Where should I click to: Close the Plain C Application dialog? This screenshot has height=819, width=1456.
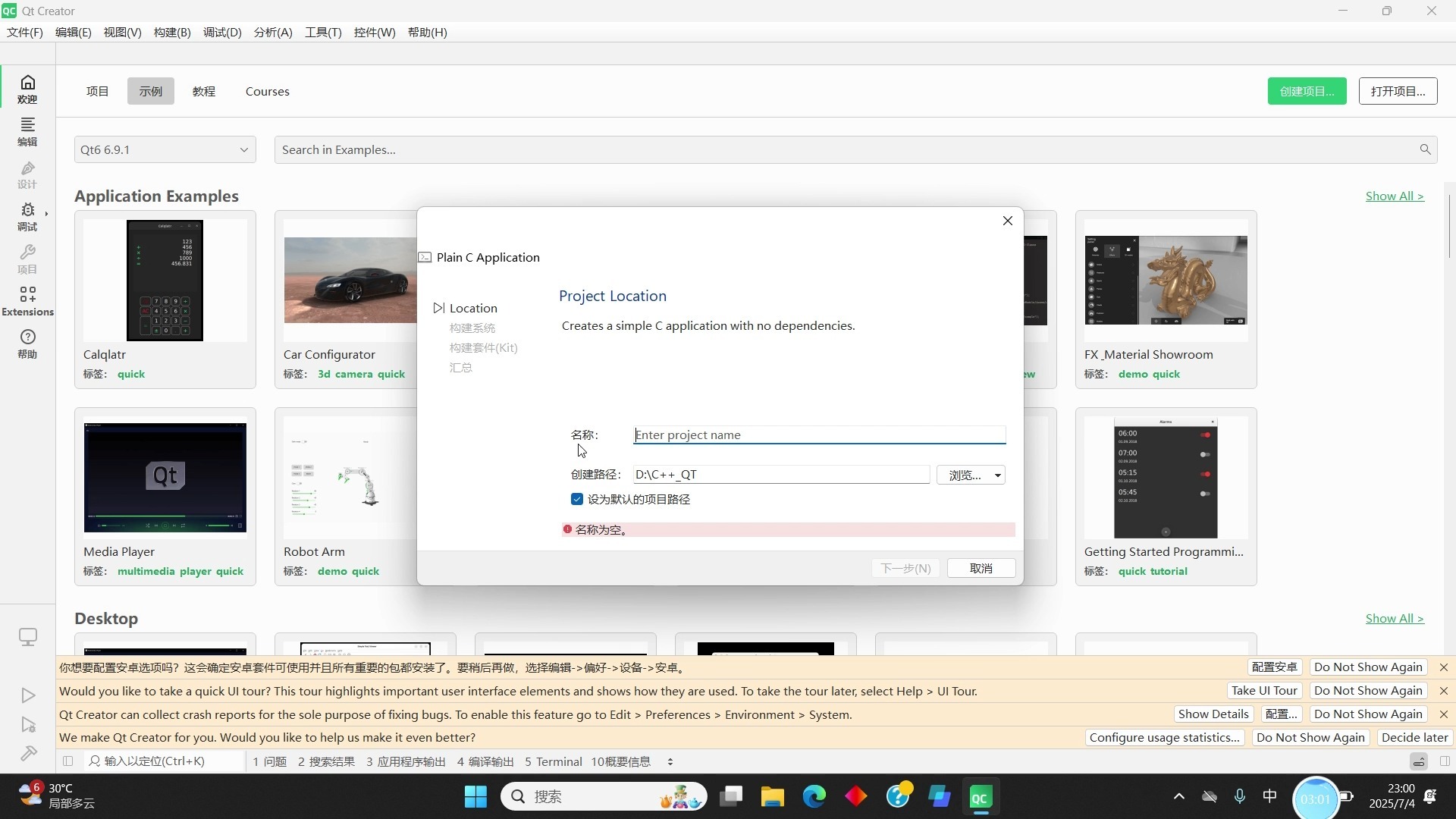click(1008, 221)
